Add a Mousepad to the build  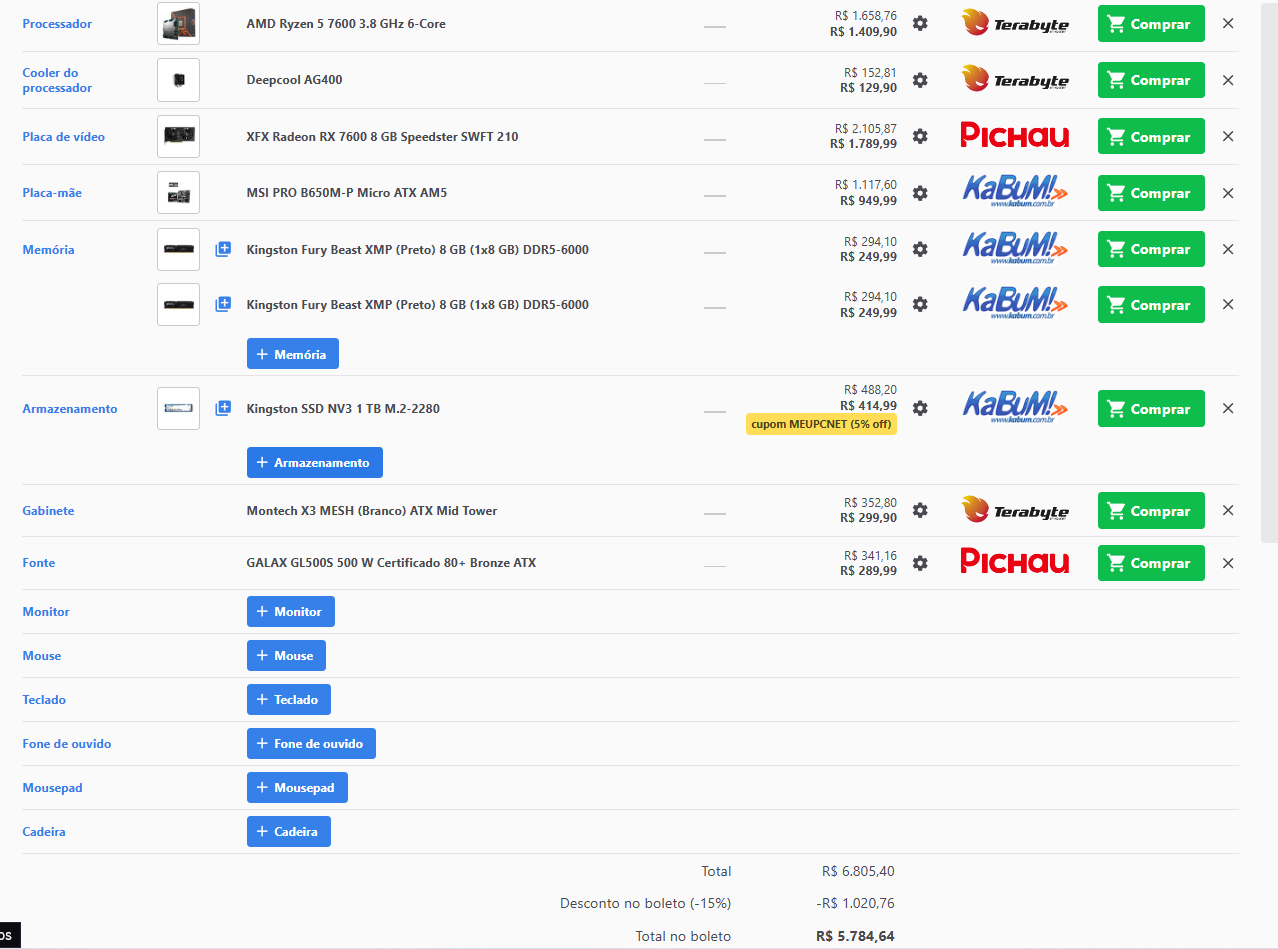point(297,787)
